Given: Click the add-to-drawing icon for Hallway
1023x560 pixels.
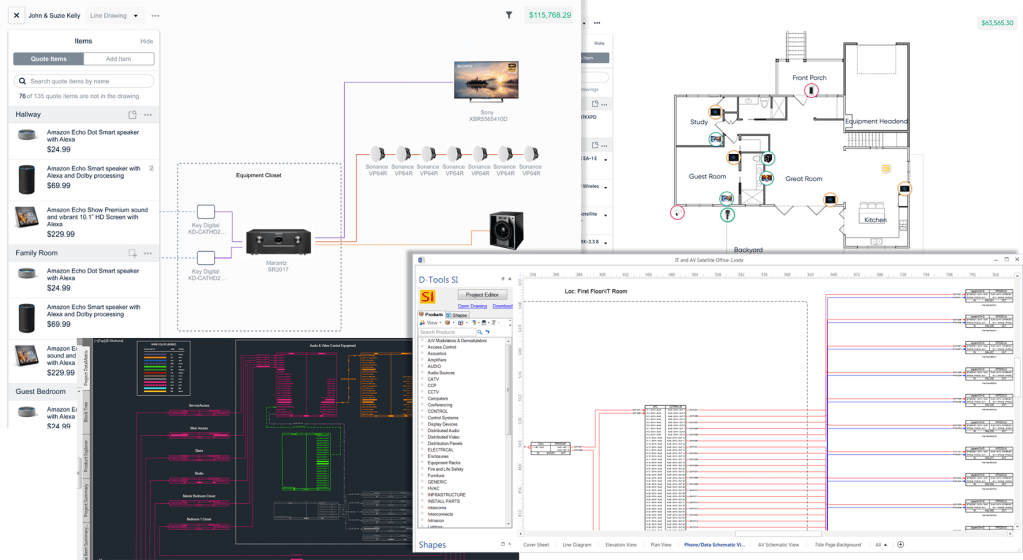Looking at the screenshot, I should [132, 115].
